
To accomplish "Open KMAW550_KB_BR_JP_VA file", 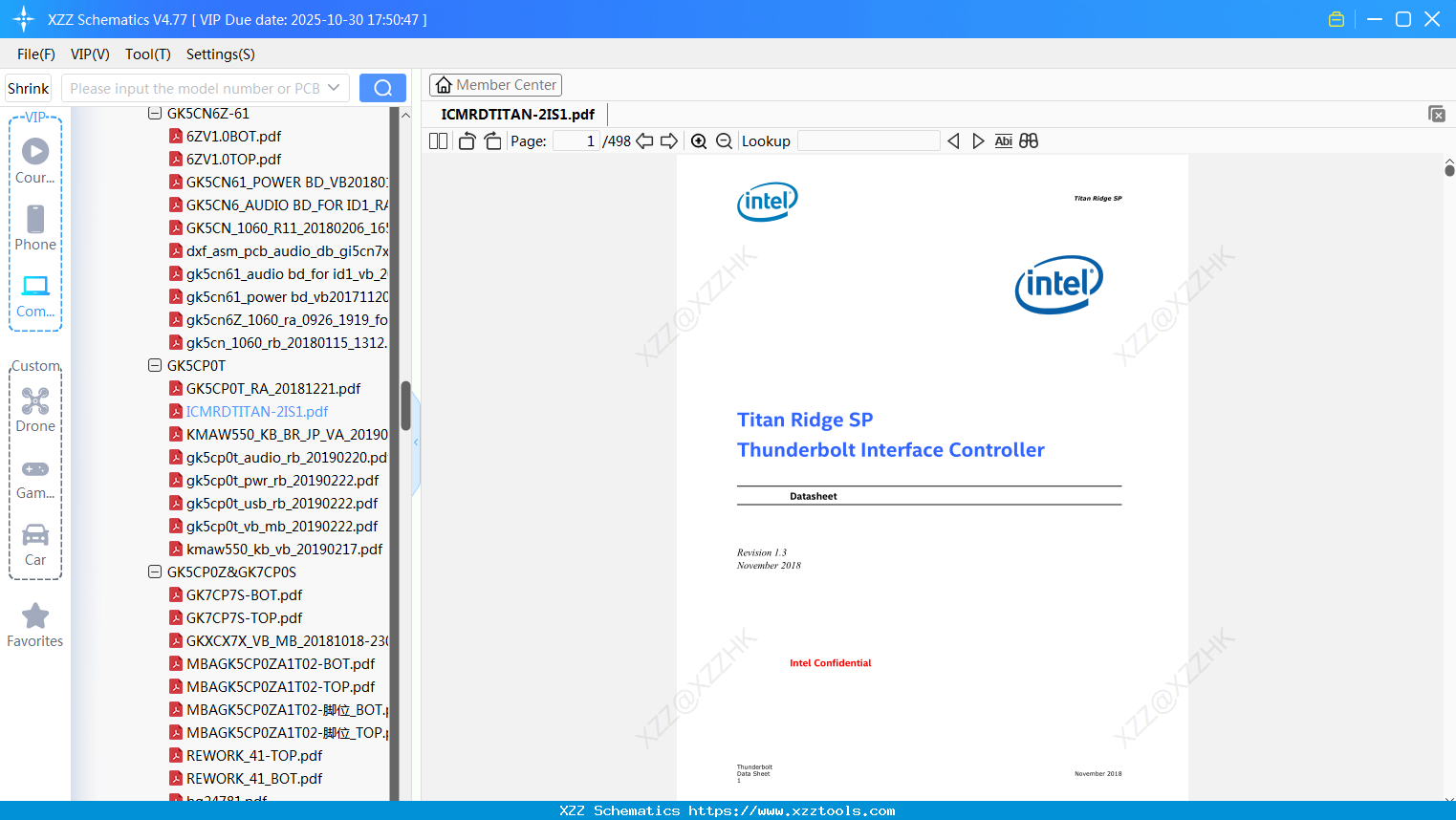I will [287, 435].
